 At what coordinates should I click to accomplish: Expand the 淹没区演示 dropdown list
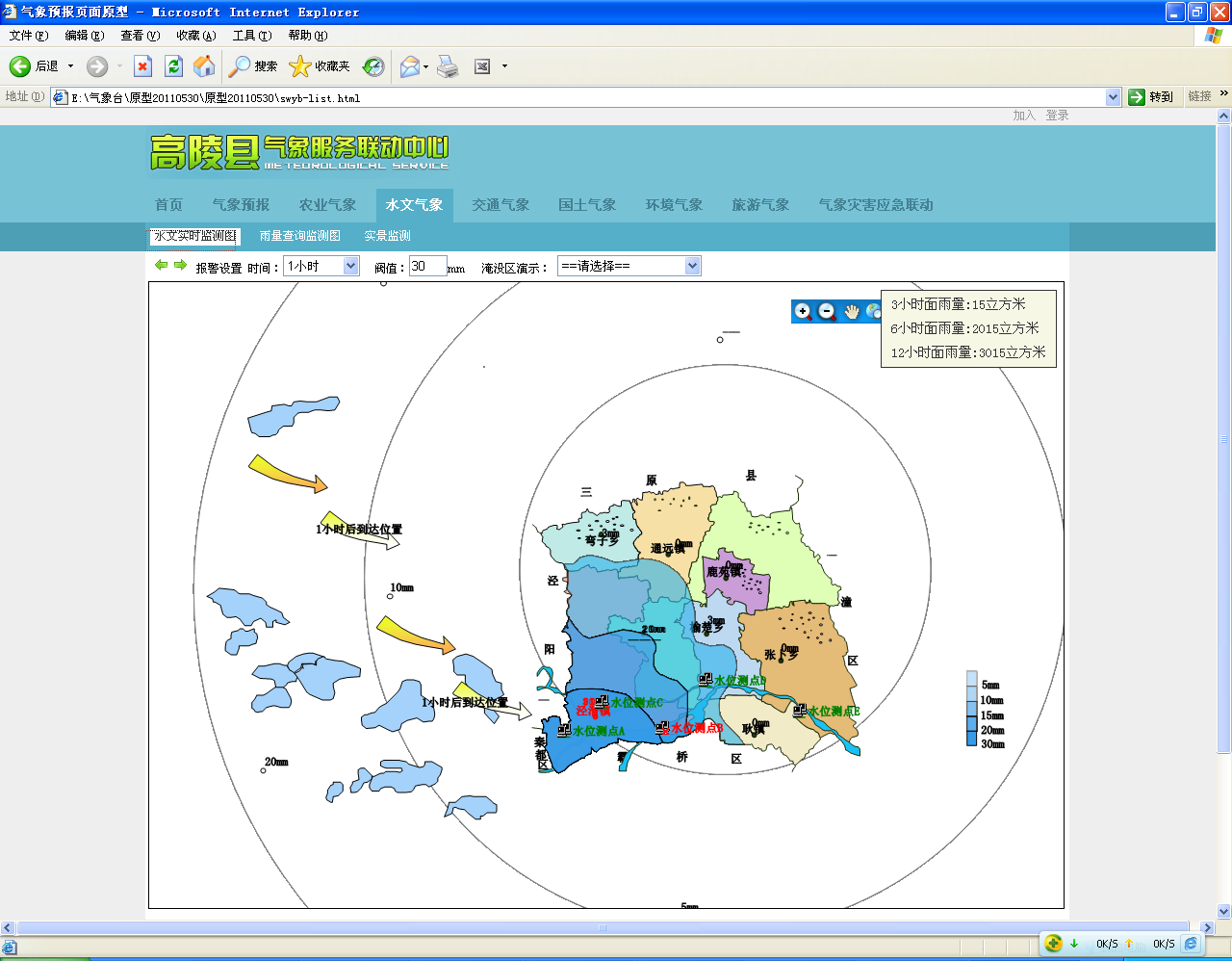tap(692, 266)
